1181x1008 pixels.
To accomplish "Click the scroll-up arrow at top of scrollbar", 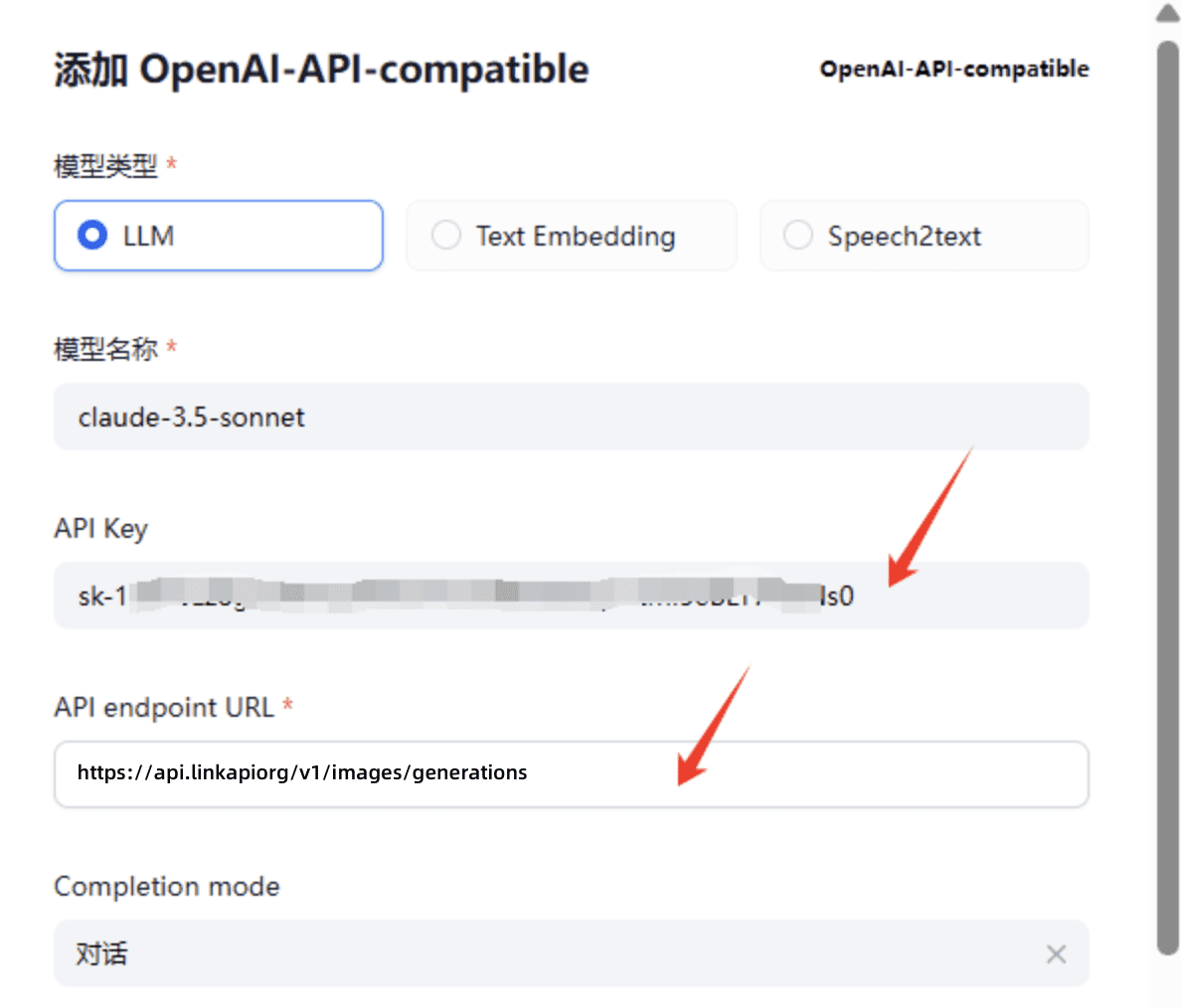I will click(1168, 14).
